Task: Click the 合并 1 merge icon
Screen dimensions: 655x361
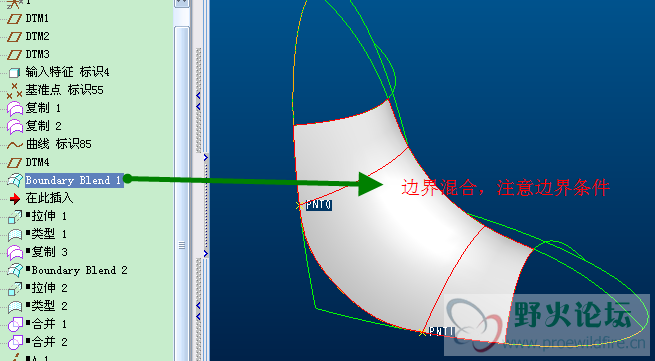Action: tap(15, 324)
